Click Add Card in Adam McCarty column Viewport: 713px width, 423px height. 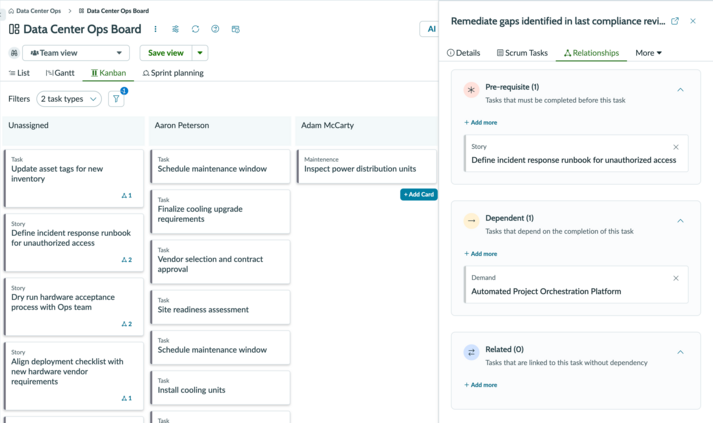pos(419,195)
